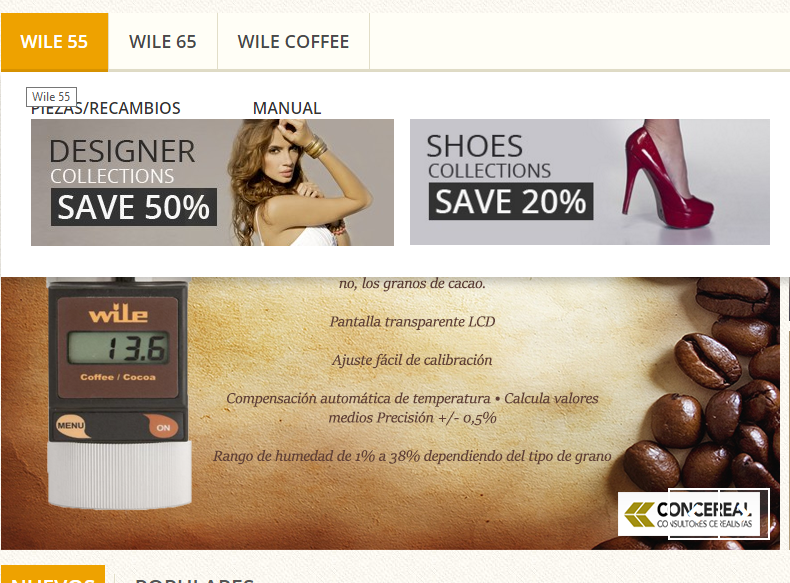Viewport: 790px width, 583px height.
Task: Click the Shoes Collections banner
Action: pyautogui.click(x=589, y=182)
